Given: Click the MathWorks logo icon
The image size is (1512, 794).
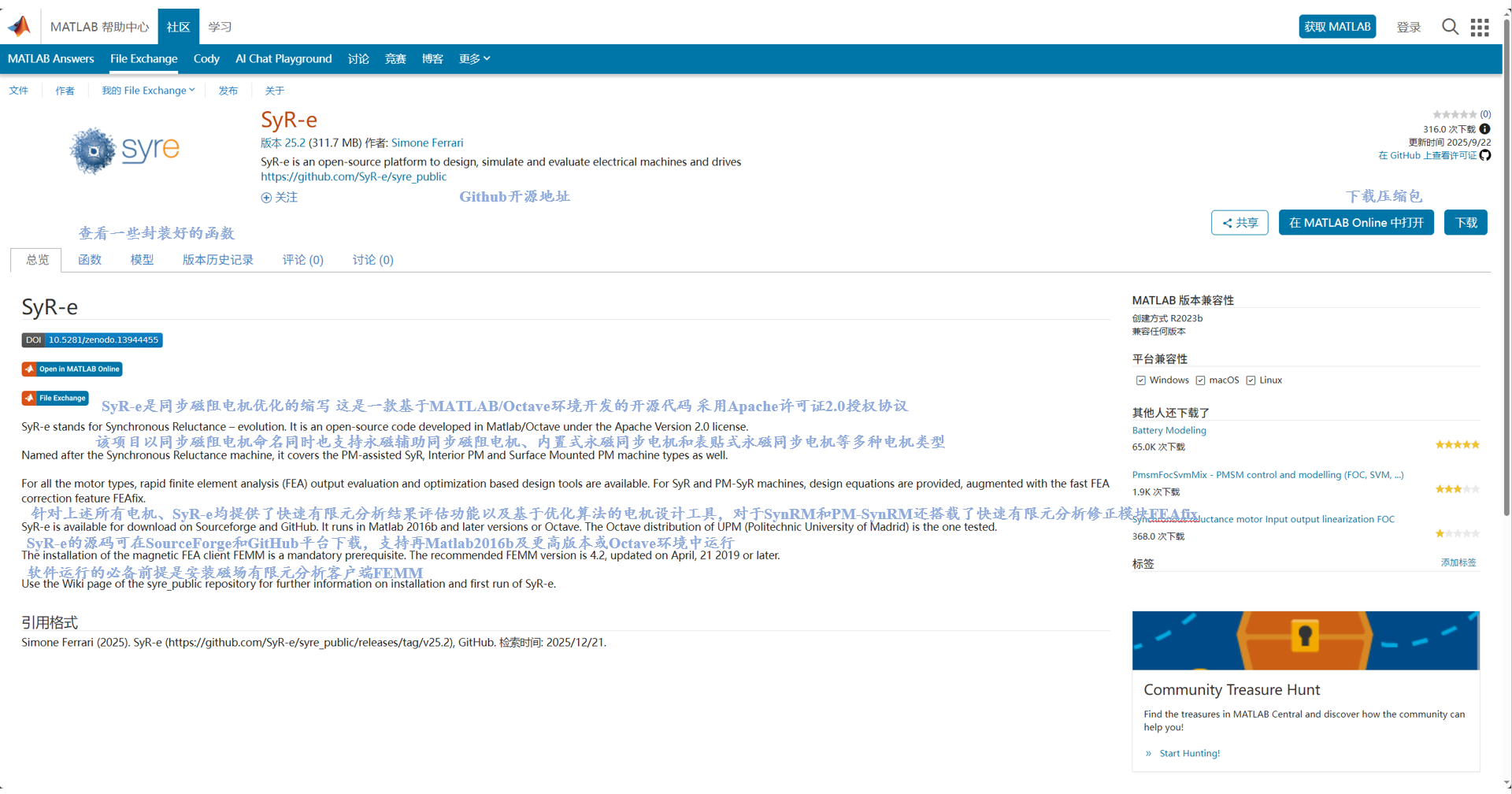Looking at the screenshot, I should click(20, 26).
